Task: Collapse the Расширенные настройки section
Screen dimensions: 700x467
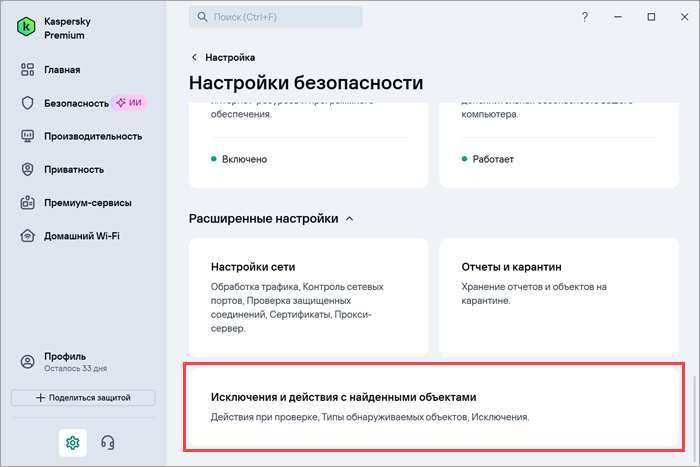Action: pyautogui.click(x=350, y=219)
